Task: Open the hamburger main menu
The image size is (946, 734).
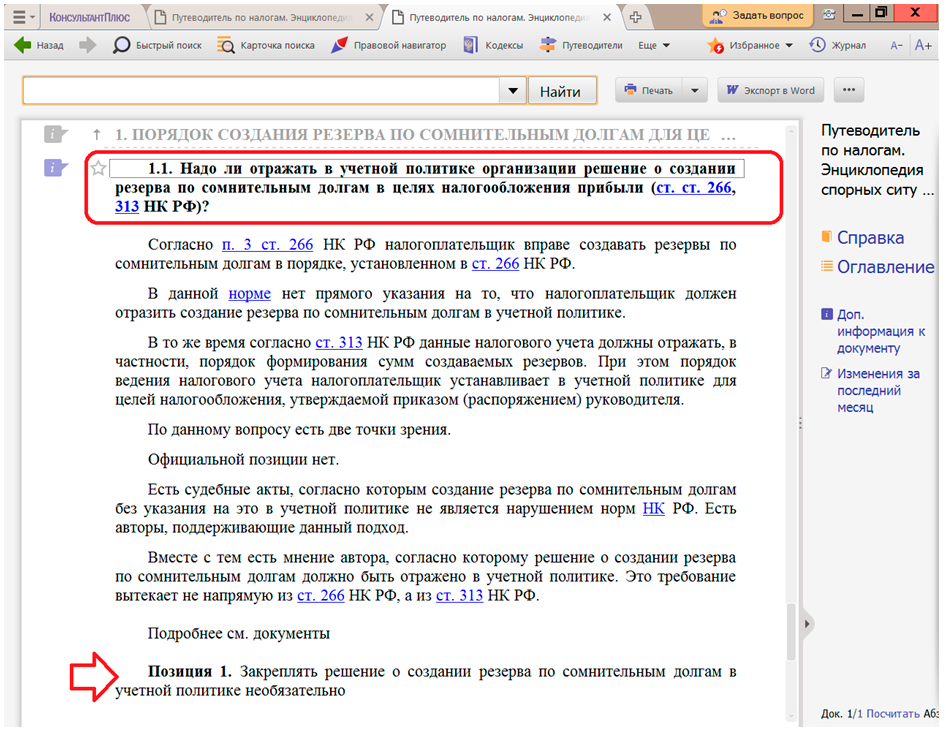Action: [23, 17]
